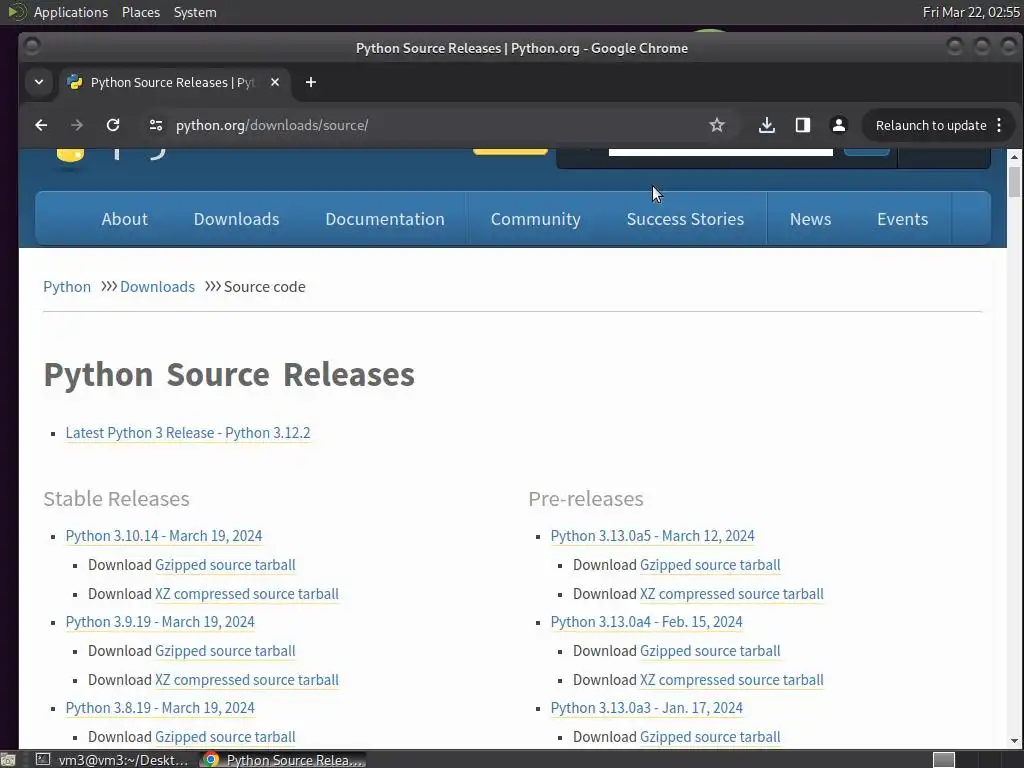Screen dimensions: 1024x768
Task: Click the scrollbar down arrow
Action: point(1014,741)
